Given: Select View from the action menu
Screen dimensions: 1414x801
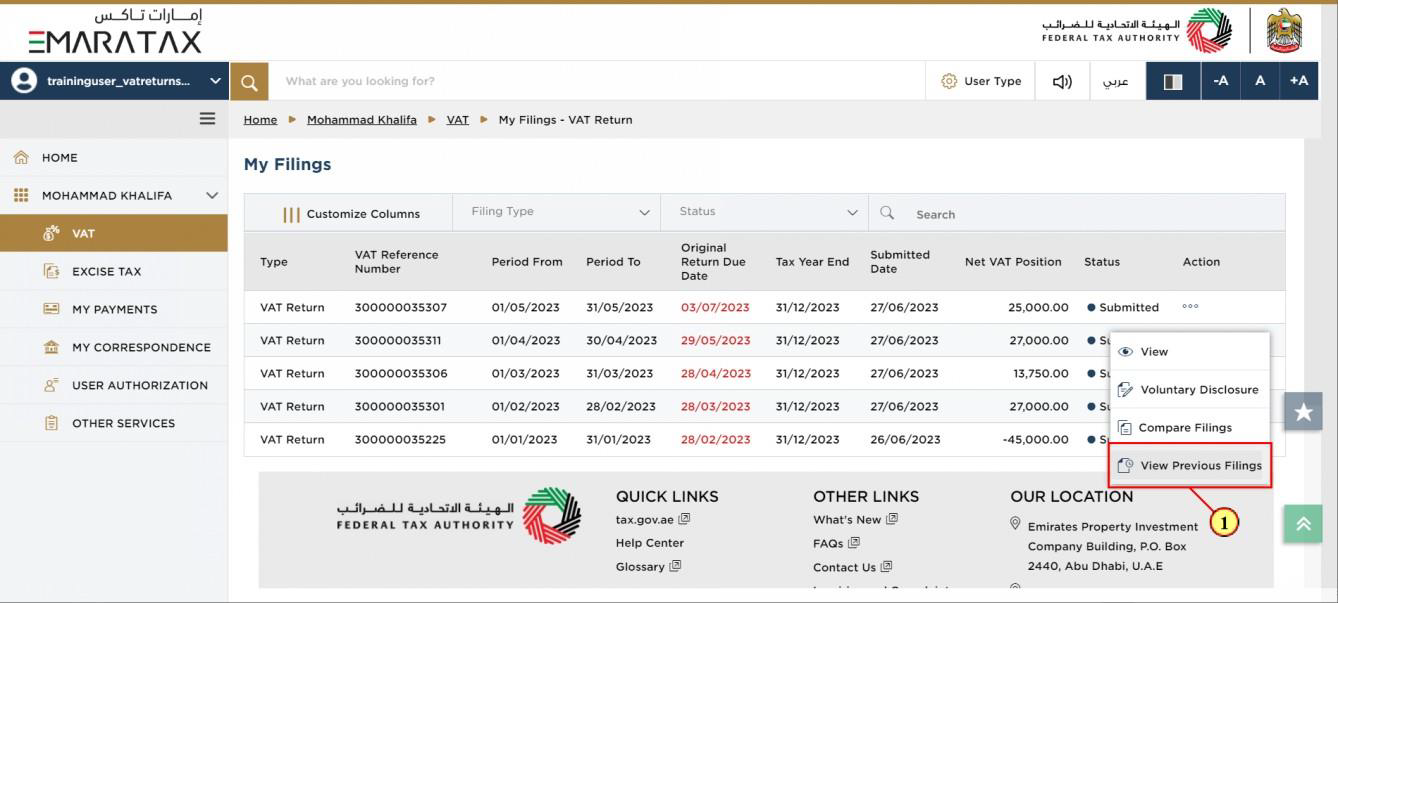Looking at the screenshot, I should point(1189,352).
